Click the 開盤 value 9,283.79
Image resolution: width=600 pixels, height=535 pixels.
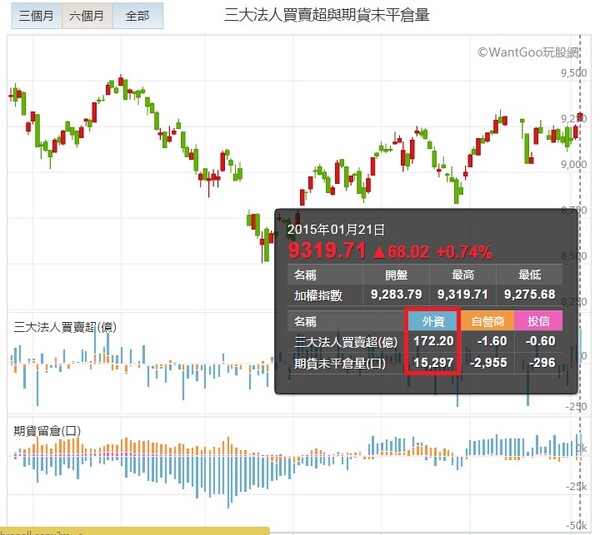[x=396, y=294]
